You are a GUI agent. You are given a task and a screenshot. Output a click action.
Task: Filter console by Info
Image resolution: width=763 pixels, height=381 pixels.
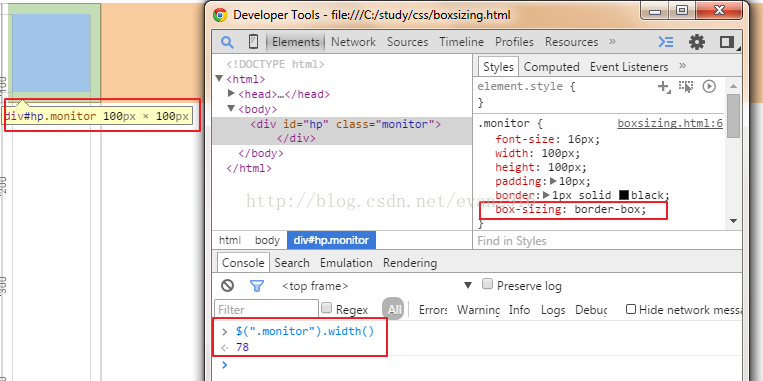(519, 309)
